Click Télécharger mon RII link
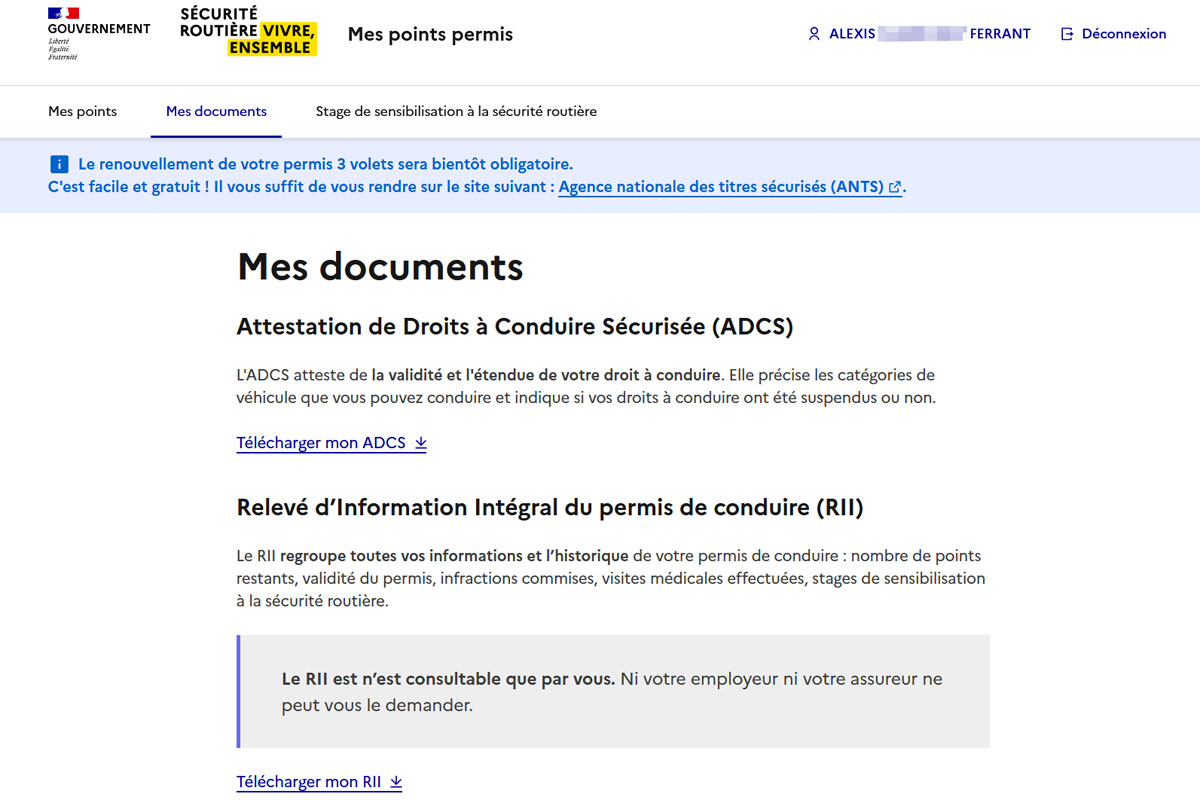1200x800 pixels. pyautogui.click(x=319, y=782)
